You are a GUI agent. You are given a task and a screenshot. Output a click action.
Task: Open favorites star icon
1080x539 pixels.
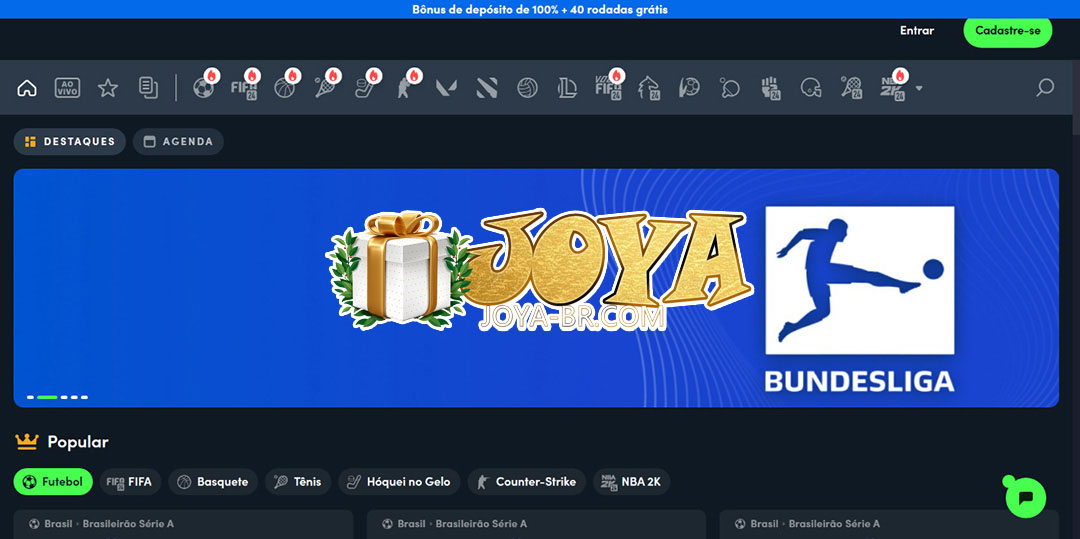click(x=107, y=88)
